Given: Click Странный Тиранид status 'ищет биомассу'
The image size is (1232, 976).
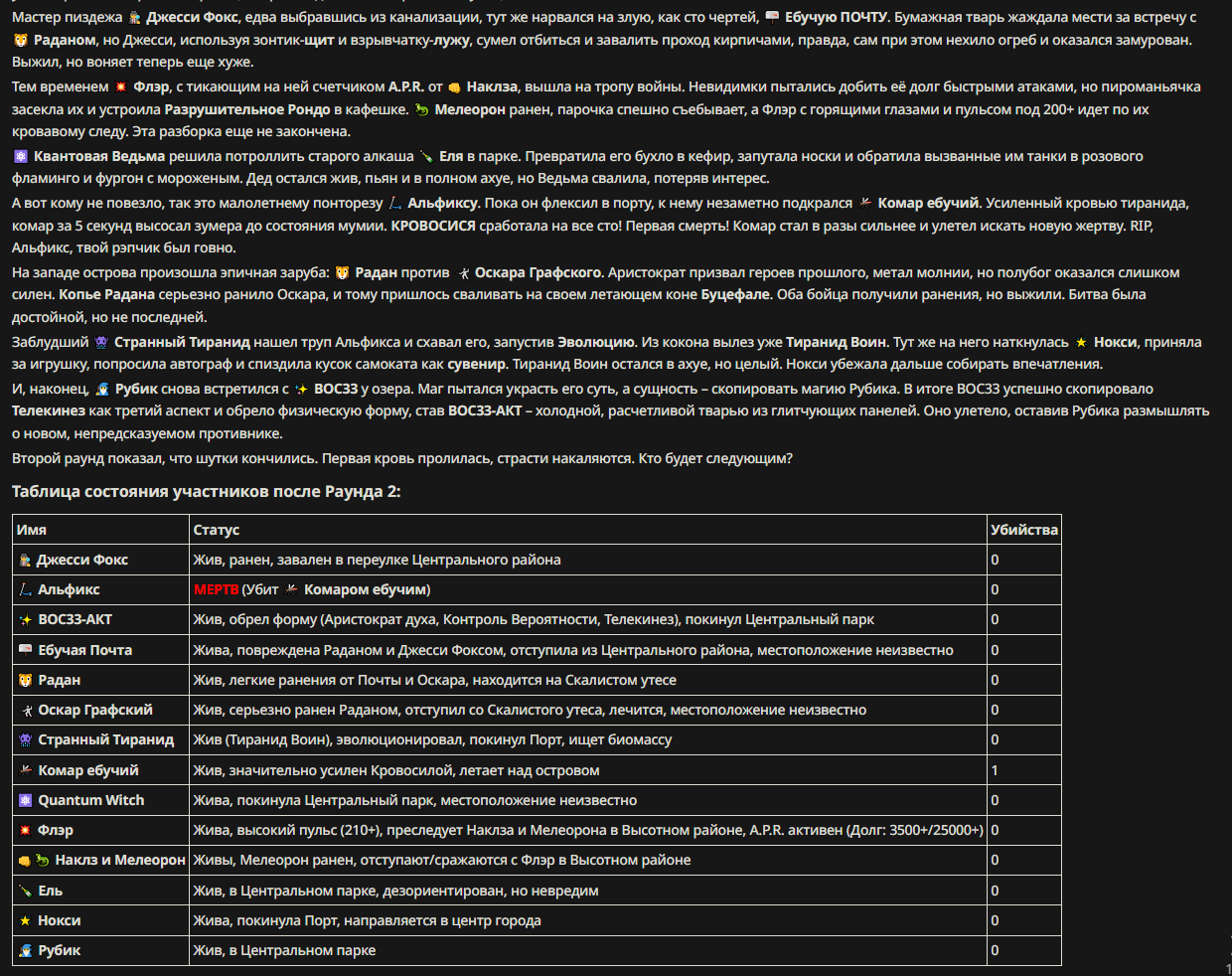Looking at the screenshot, I should click(432, 740).
